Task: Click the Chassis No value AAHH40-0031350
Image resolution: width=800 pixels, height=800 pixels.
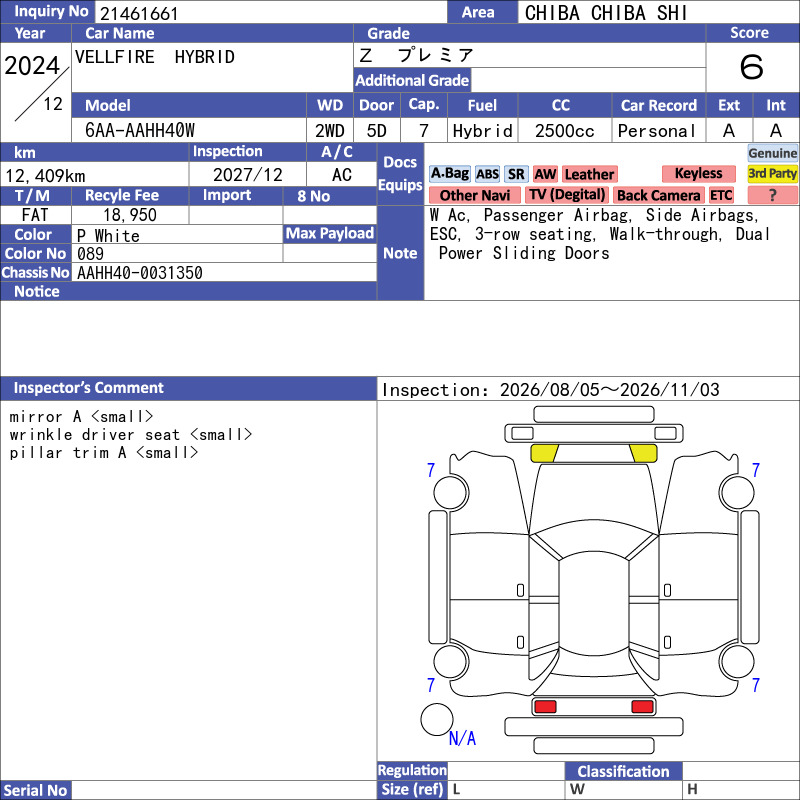Action: tap(140, 273)
